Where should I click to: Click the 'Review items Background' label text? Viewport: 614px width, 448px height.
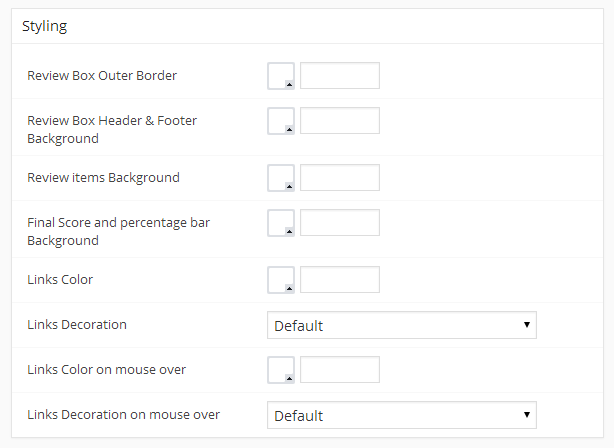[103, 178]
